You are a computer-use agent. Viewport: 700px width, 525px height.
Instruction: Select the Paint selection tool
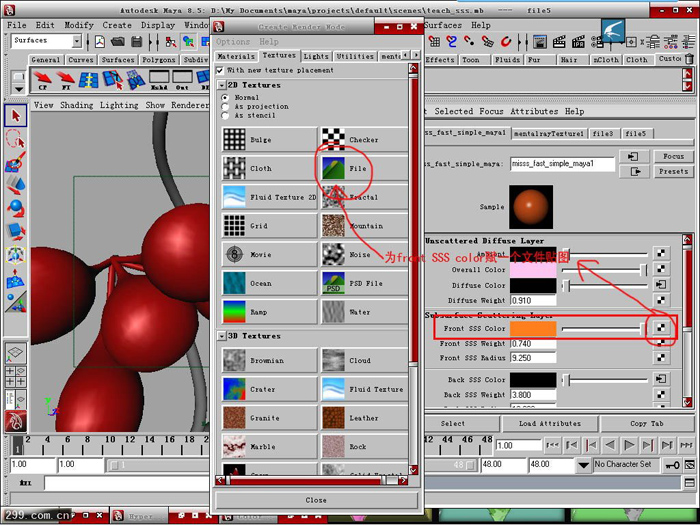(16, 162)
